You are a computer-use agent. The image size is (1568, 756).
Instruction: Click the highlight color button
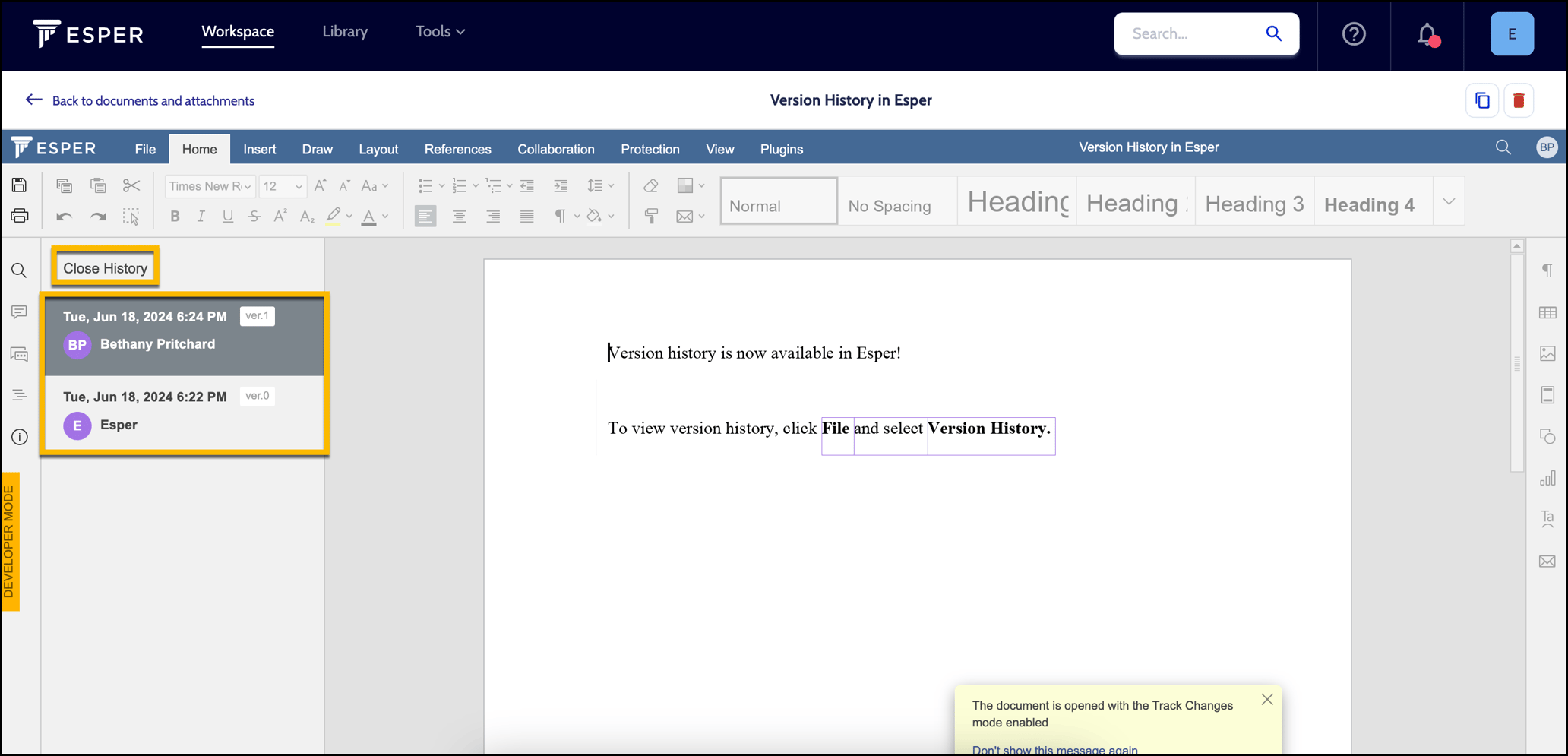(333, 217)
